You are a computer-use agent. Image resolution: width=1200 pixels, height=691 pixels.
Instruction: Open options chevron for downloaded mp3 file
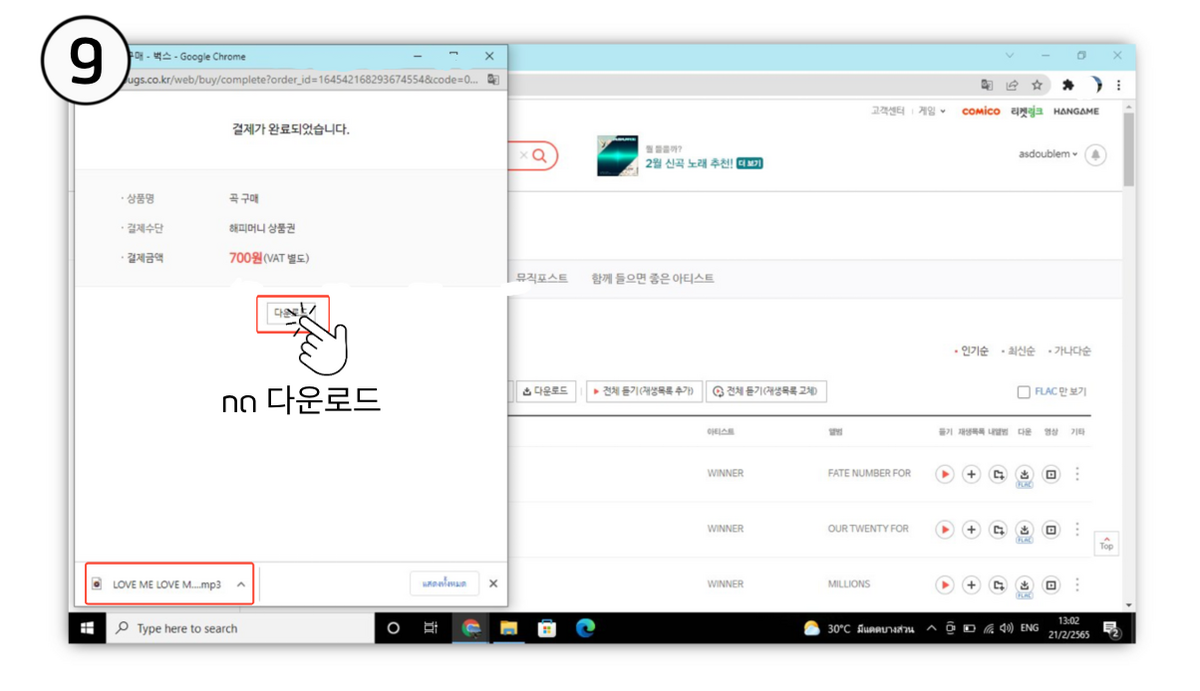pos(240,584)
